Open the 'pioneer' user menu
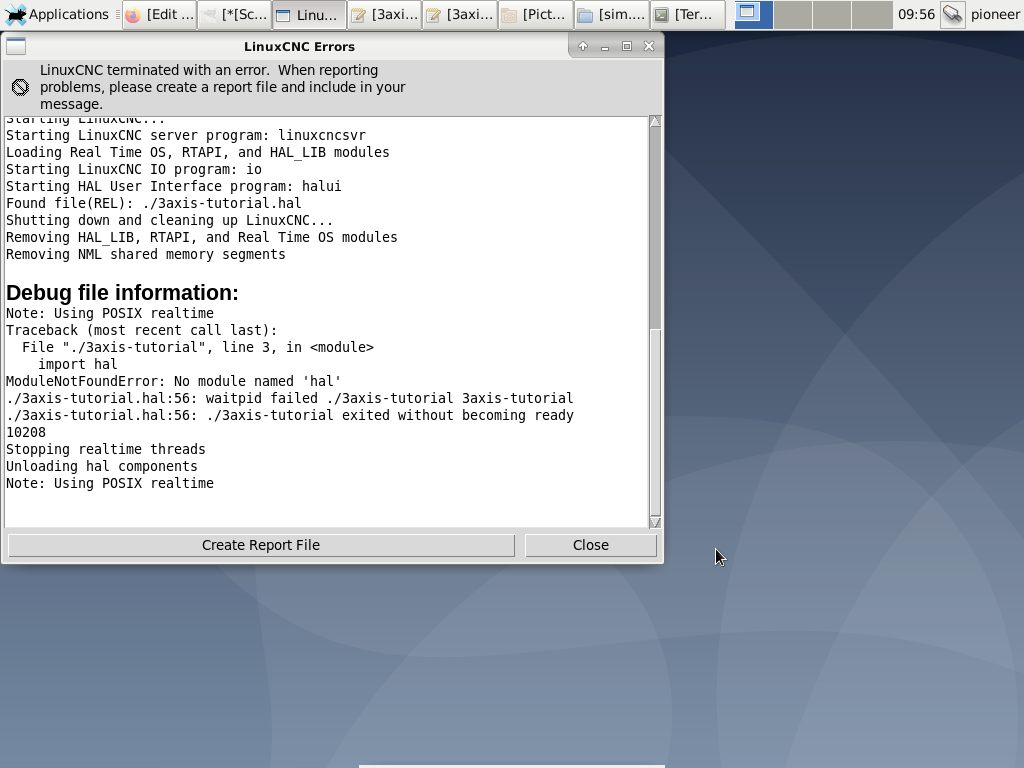Screen dimensions: 1024x768 point(995,14)
